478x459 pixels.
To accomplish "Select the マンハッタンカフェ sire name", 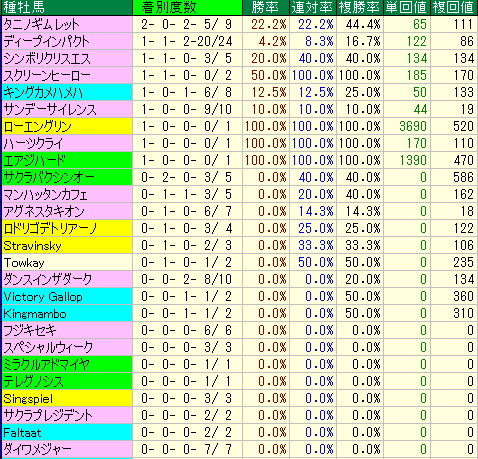I will [x=45, y=194].
